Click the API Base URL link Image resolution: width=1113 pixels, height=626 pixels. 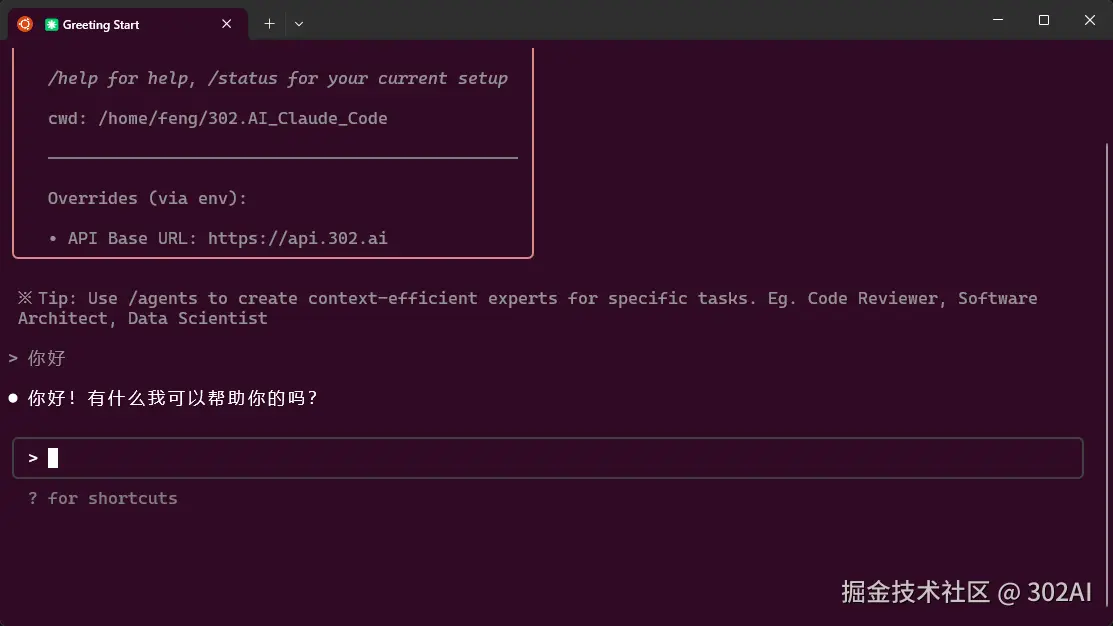297,238
